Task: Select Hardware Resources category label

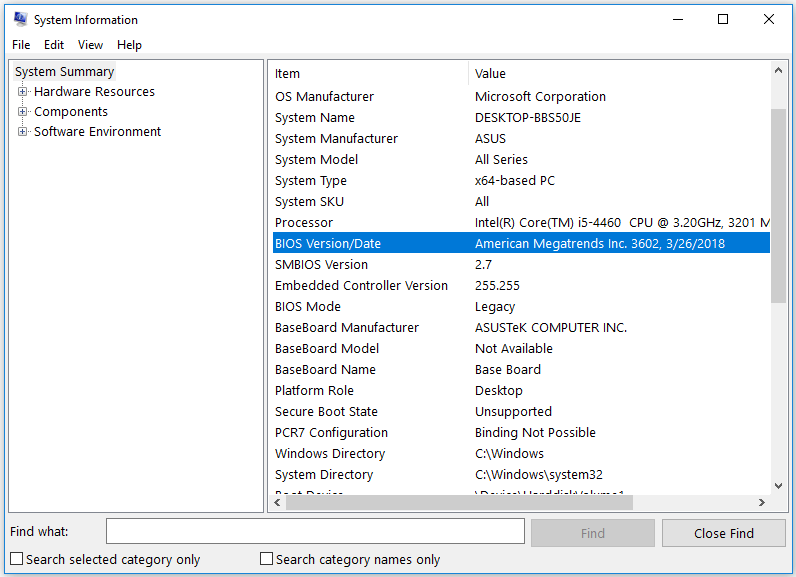Action: coord(94,92)
